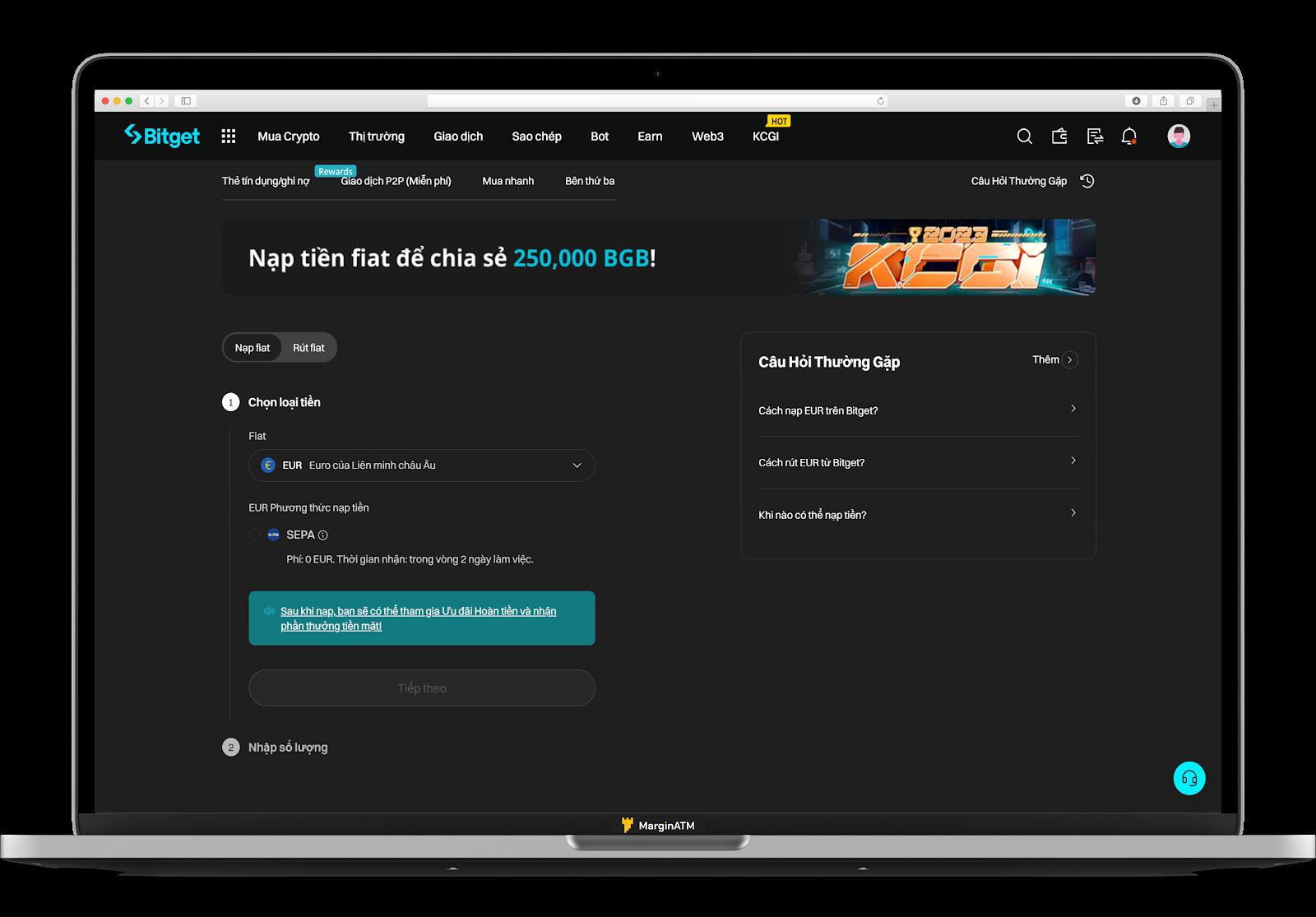Open the notifications bell icon
The width and height of the screenshot is (1316, 917).
pos(1129,137)
